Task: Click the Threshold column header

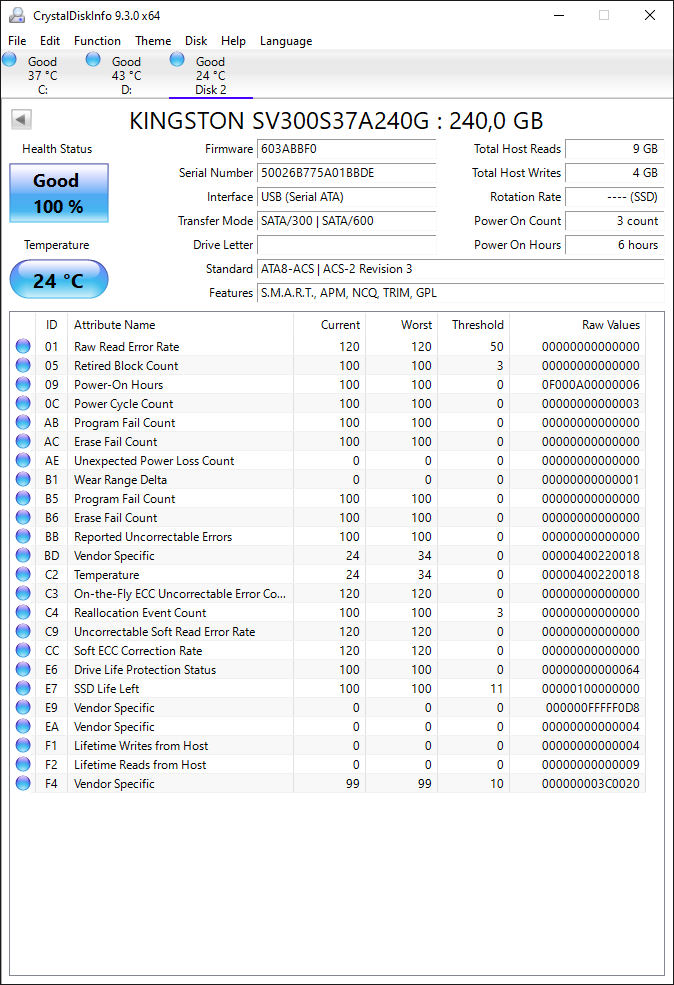Action: [473, 325]
